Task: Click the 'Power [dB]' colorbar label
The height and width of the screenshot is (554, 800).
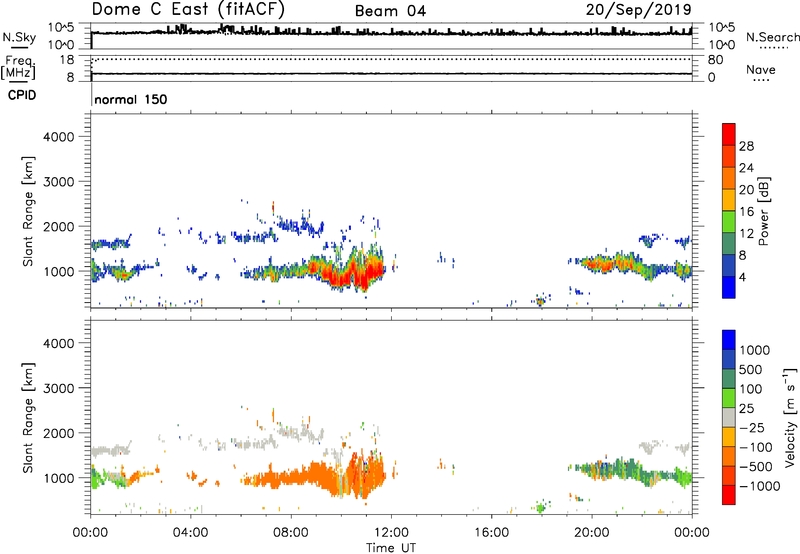Action: point(764,211)
